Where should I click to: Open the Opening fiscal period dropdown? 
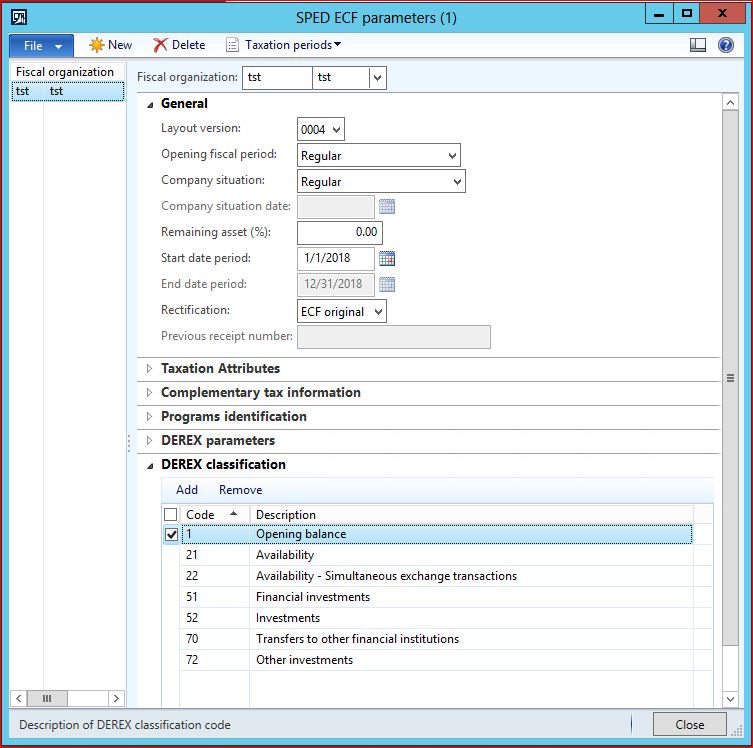(x=452, y=156)
